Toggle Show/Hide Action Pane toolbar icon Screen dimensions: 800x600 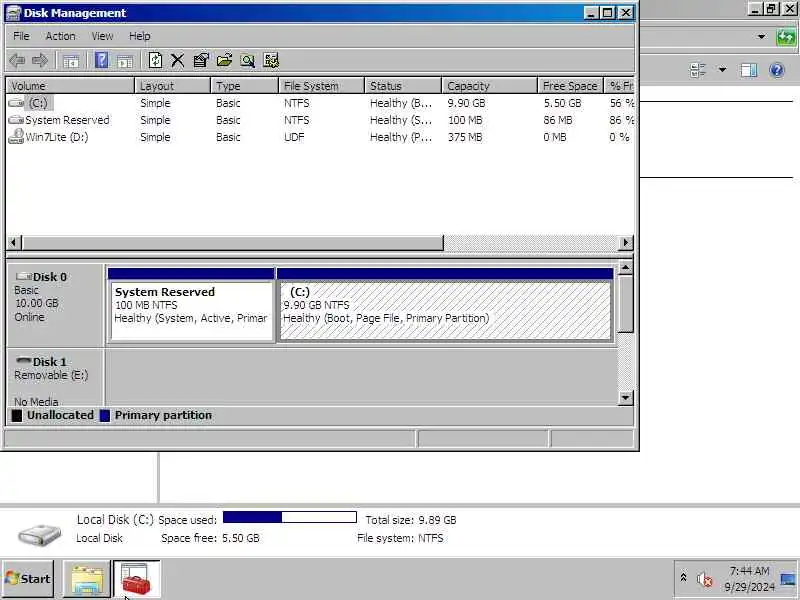tap(125, 61)
